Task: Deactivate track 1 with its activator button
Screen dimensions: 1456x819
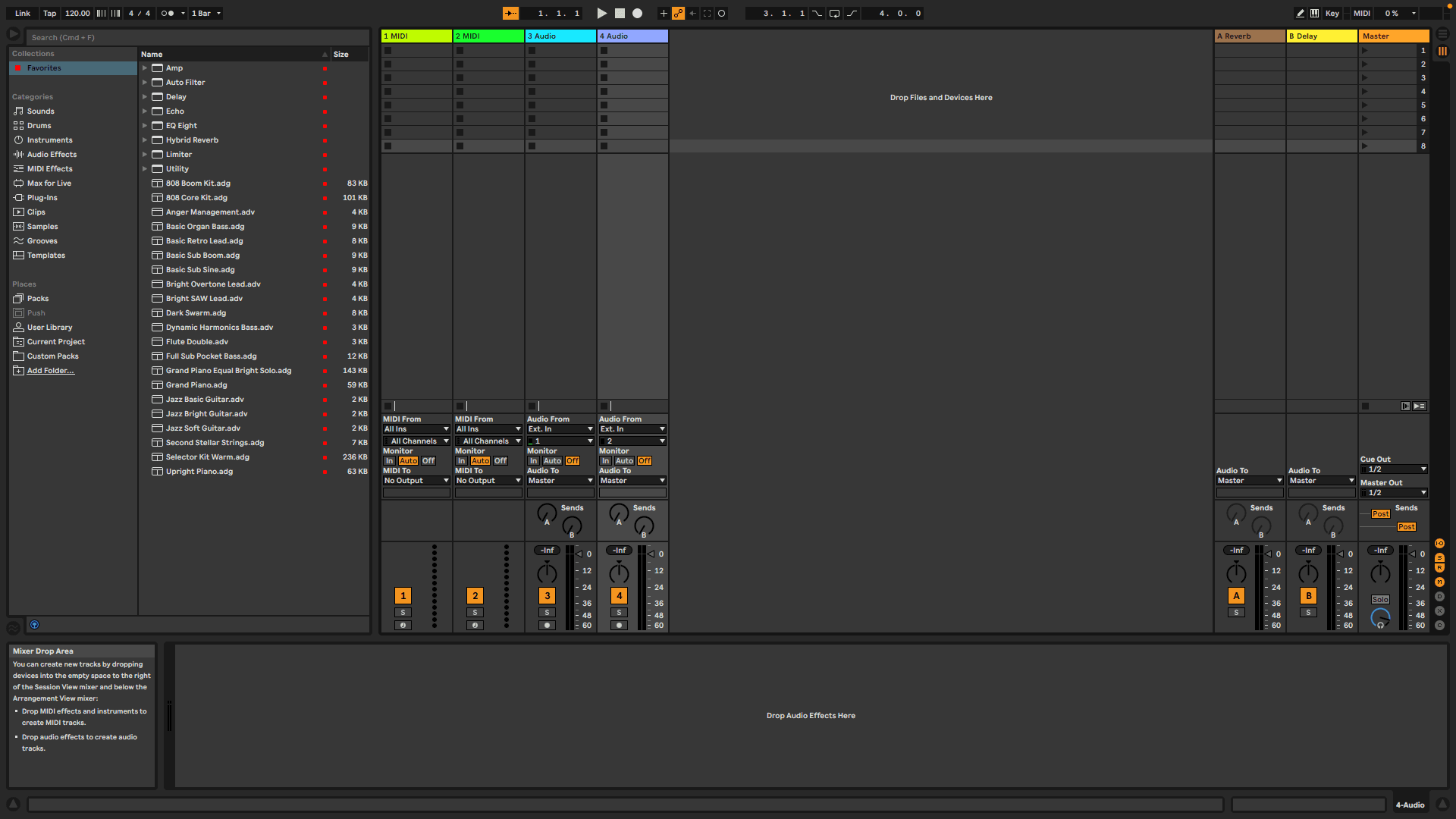Action: [x=403, y=596]
